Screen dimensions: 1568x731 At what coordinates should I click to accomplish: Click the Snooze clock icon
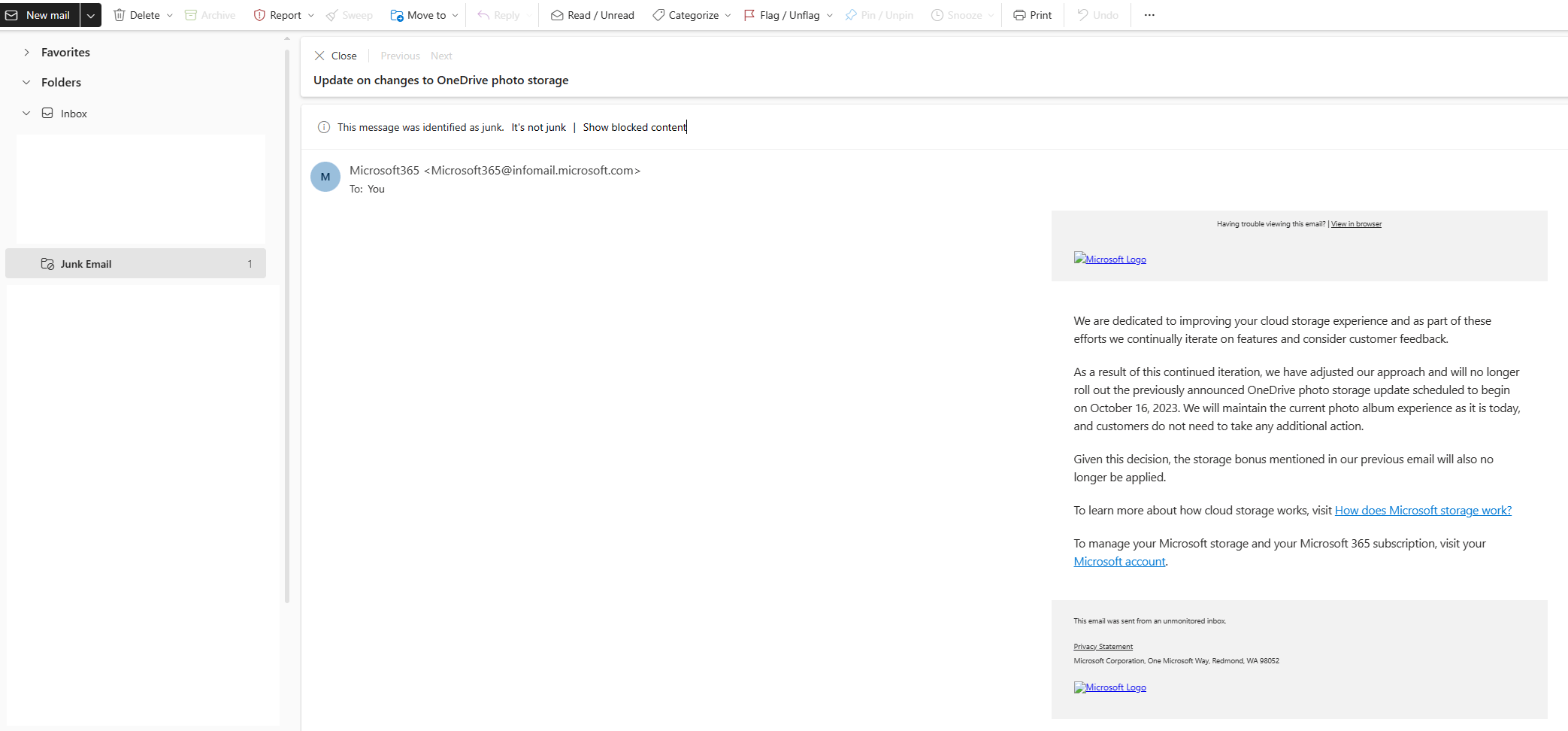tap(937, 15)
